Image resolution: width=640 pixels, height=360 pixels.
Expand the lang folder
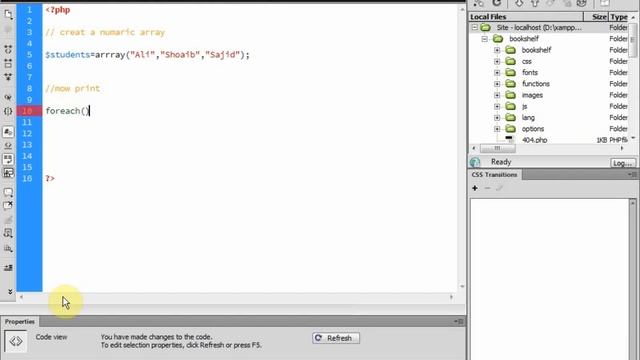click(497, 118)
